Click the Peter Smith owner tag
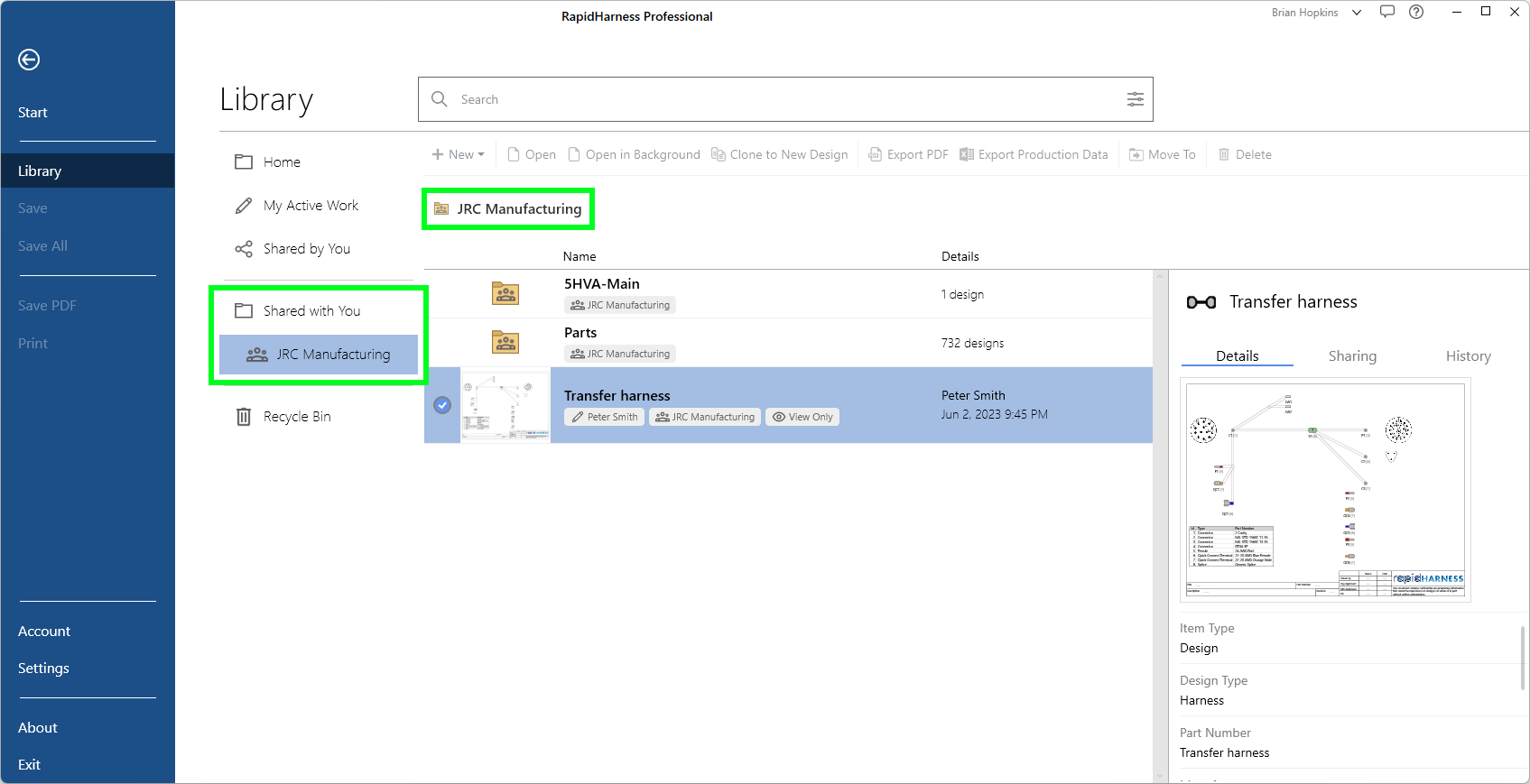The height and width of the screenshot is (784, 1530). pos(605,417)
